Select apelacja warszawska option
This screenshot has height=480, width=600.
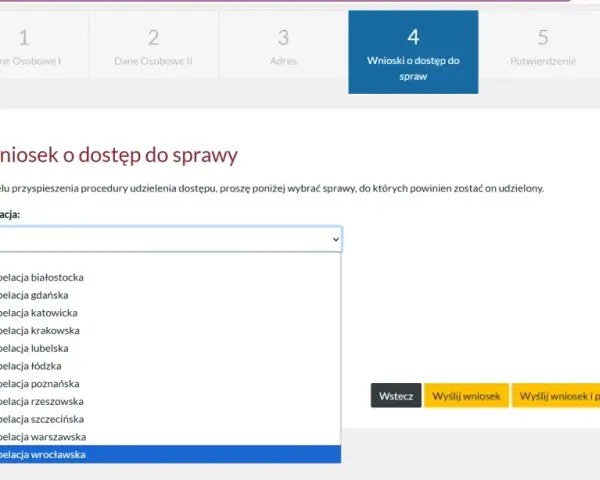(170, 437)
